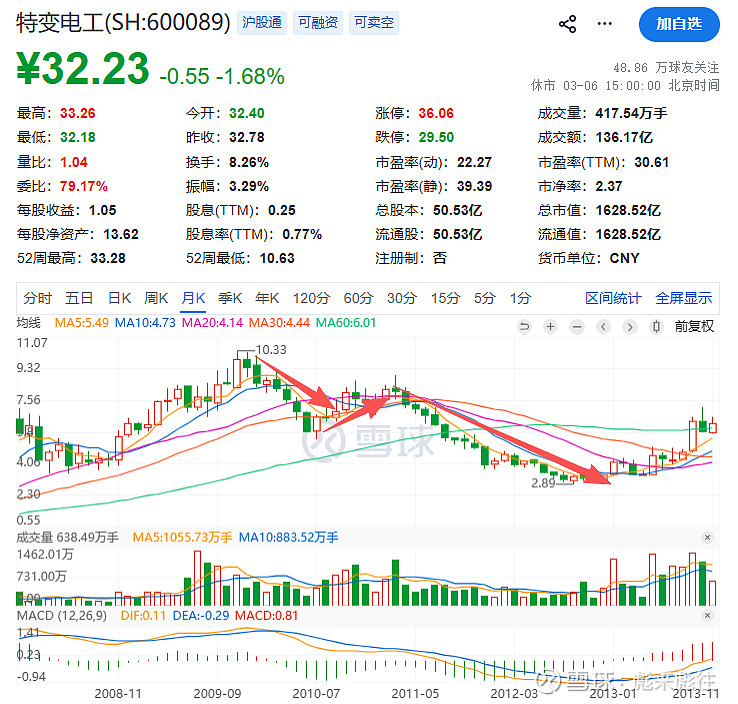This screenshot has width=738, height=704.
Task: Click the DIF:0.11 MACD legend value
Action: click(143, 616)
